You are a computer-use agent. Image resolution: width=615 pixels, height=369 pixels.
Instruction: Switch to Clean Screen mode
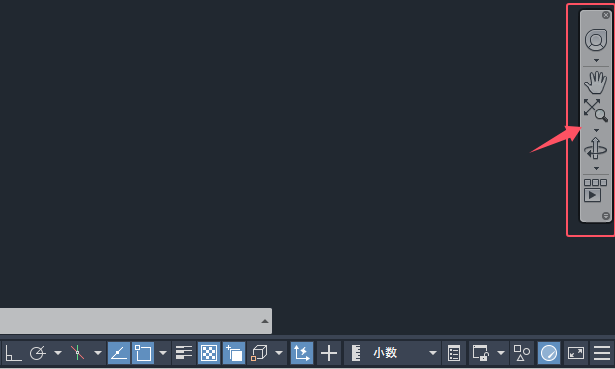[x=575, y=353]
